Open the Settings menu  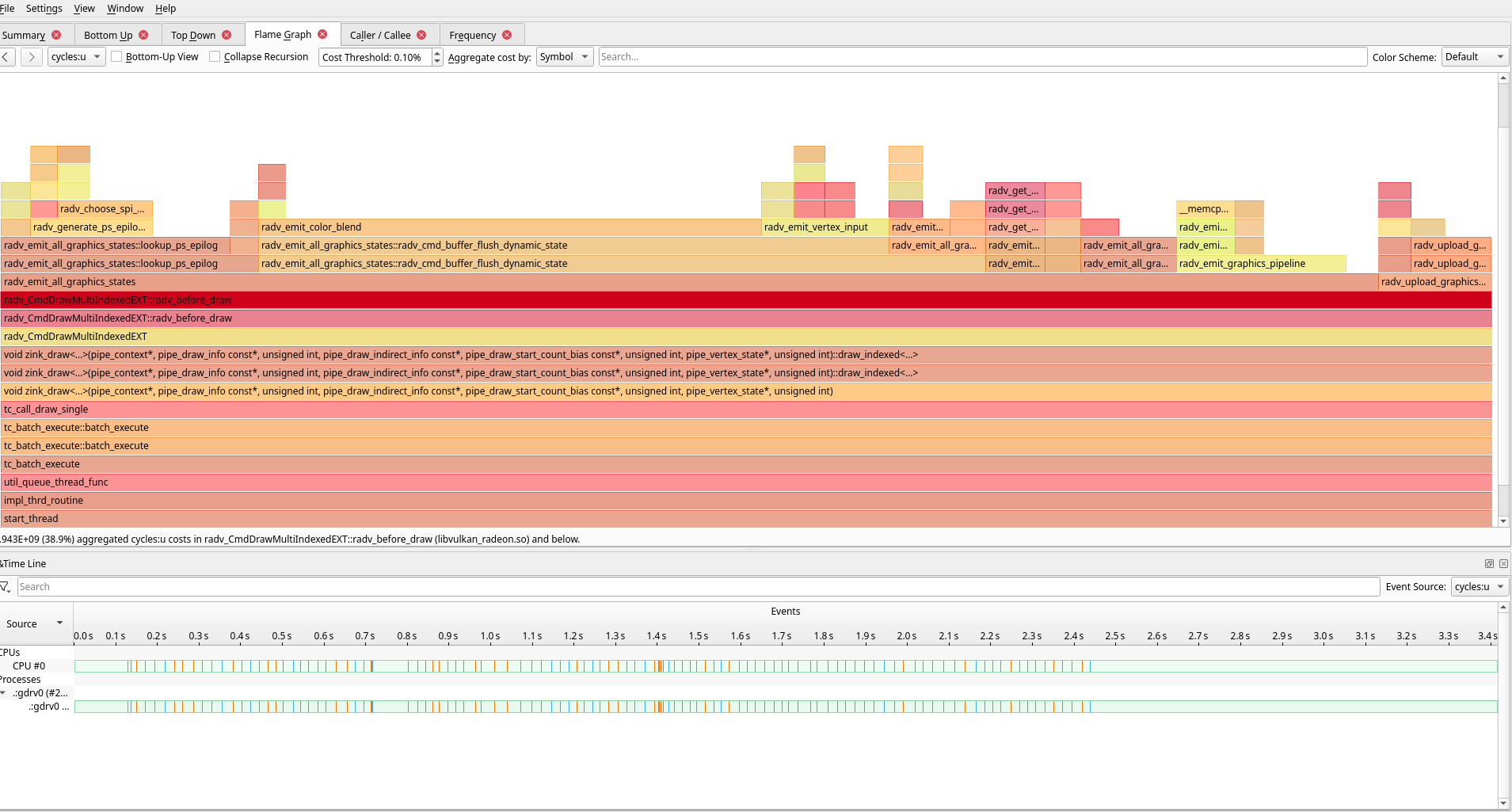point(44,9)
